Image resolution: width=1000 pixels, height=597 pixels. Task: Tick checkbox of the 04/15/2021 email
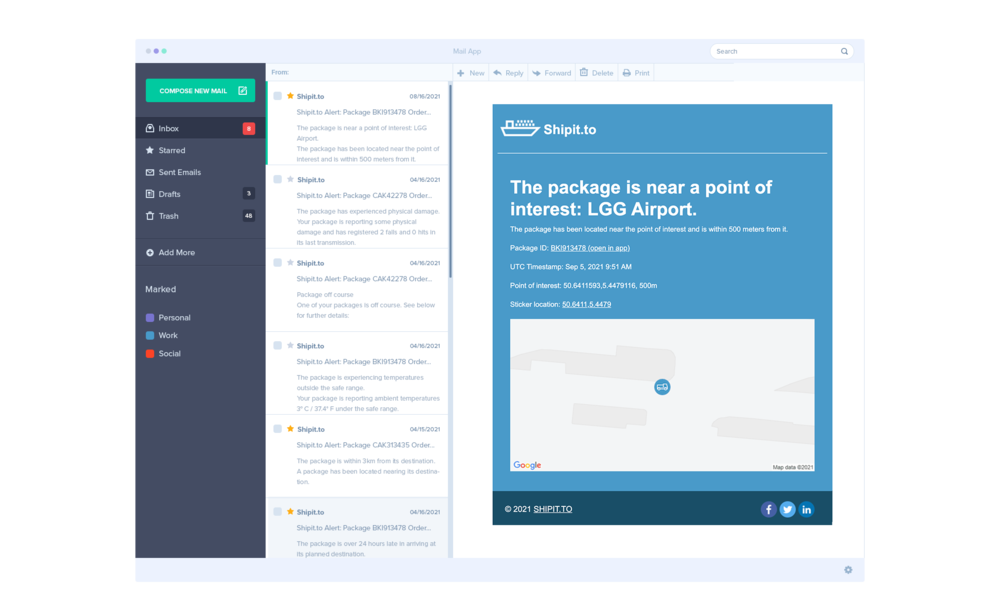pyautogui.click(x=277, y=429)
